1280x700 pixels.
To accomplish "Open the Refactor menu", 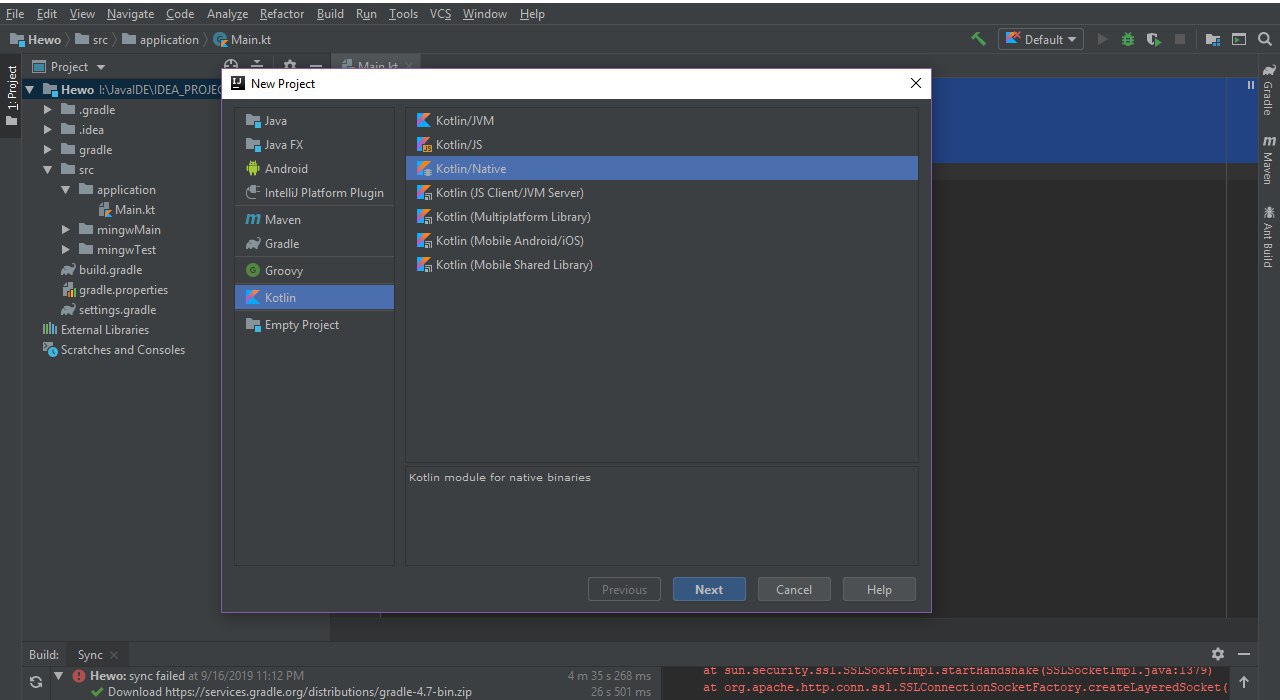I will click(281, 14).
